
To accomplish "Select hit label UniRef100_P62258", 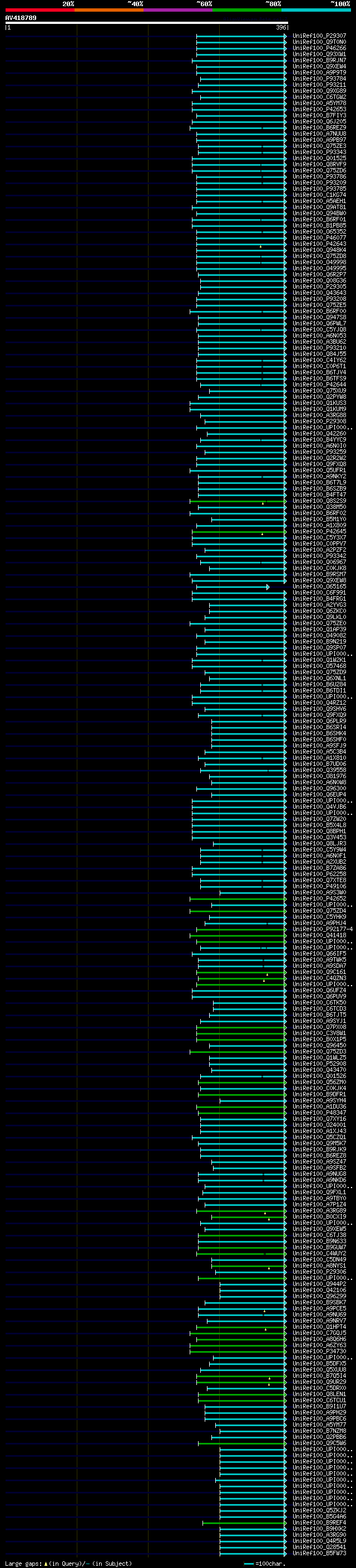I will pos(319,874).
